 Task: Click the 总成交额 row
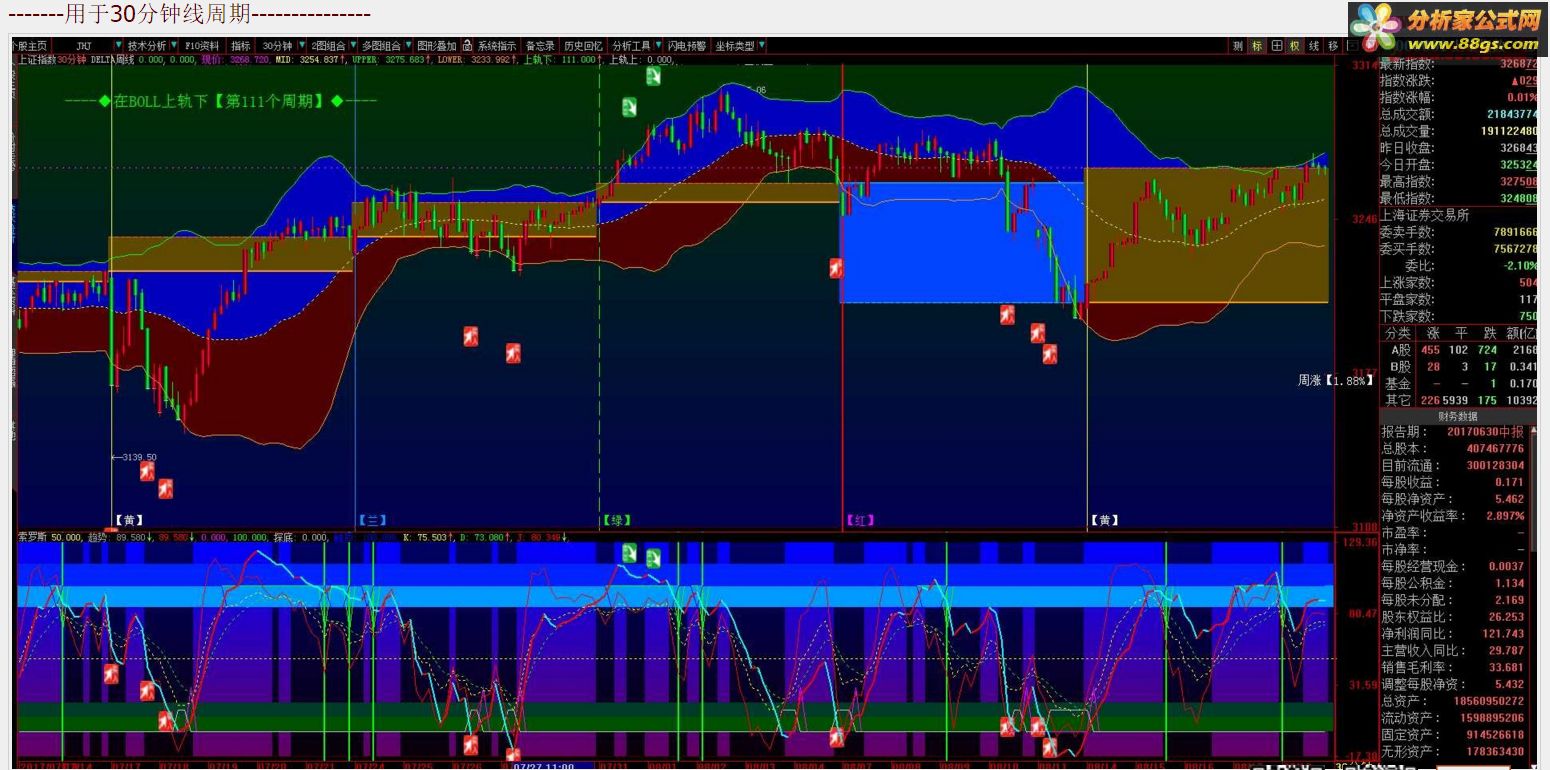(x=1459, y=114)
